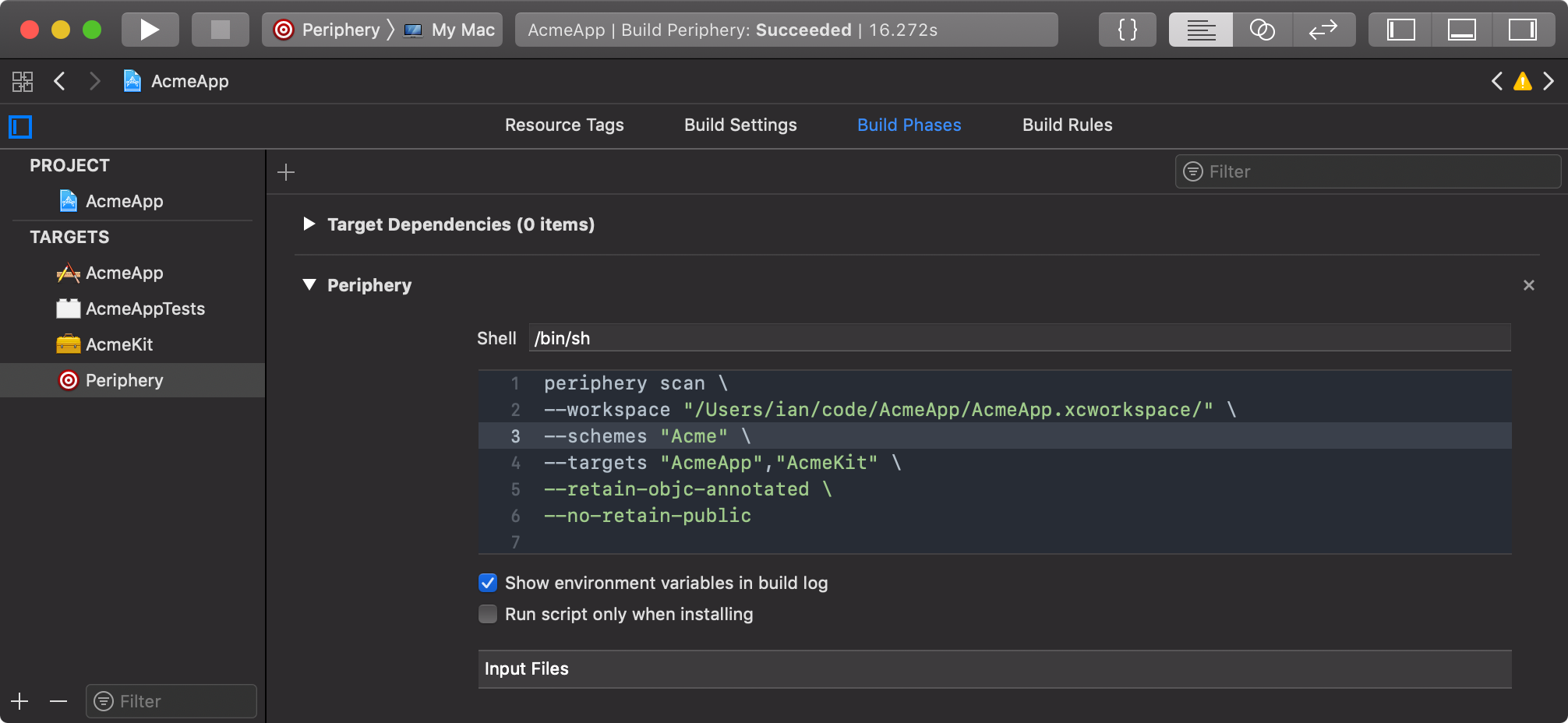Click the yellow warning issue icon
1568x723 pixels.
1522,81
